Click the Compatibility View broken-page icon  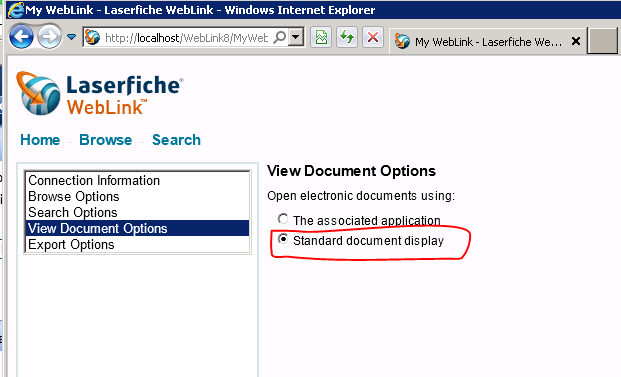click(x=321, y=38)
